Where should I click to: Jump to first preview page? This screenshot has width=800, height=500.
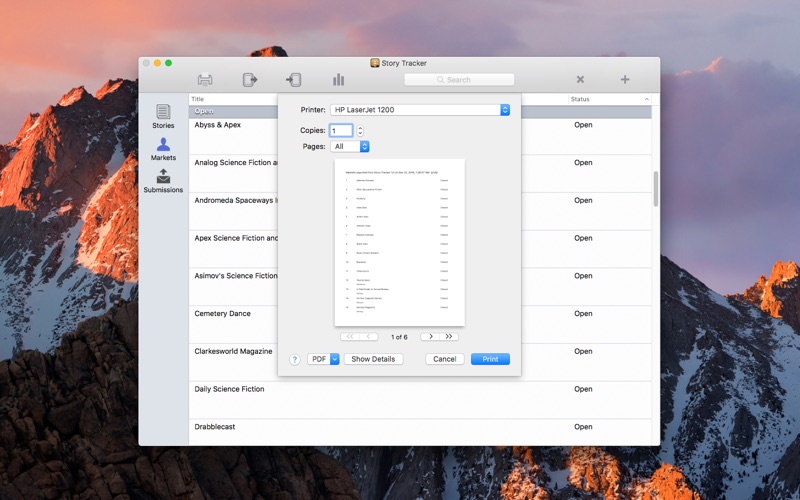pyautogui.click(x=350, y=337)
